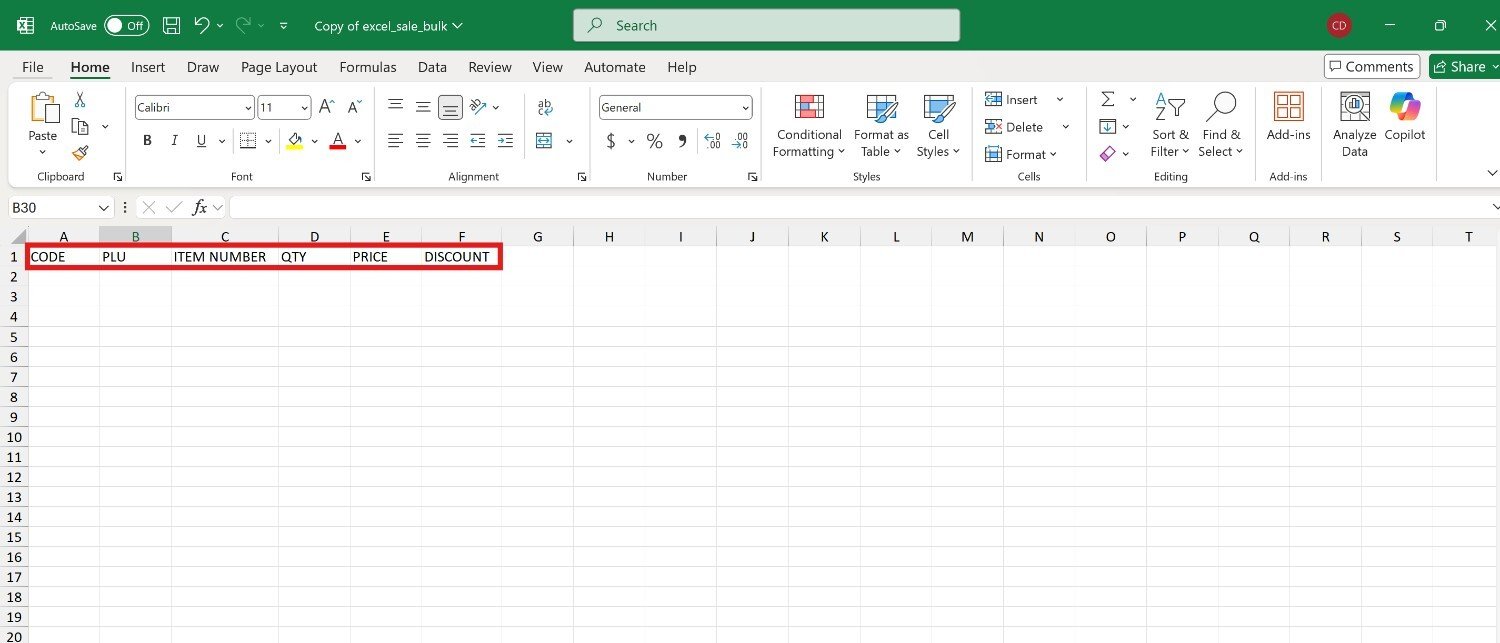This screenshot has width=1500, height=643.
Task: Apply the yellow fill color
Action: 295,141
